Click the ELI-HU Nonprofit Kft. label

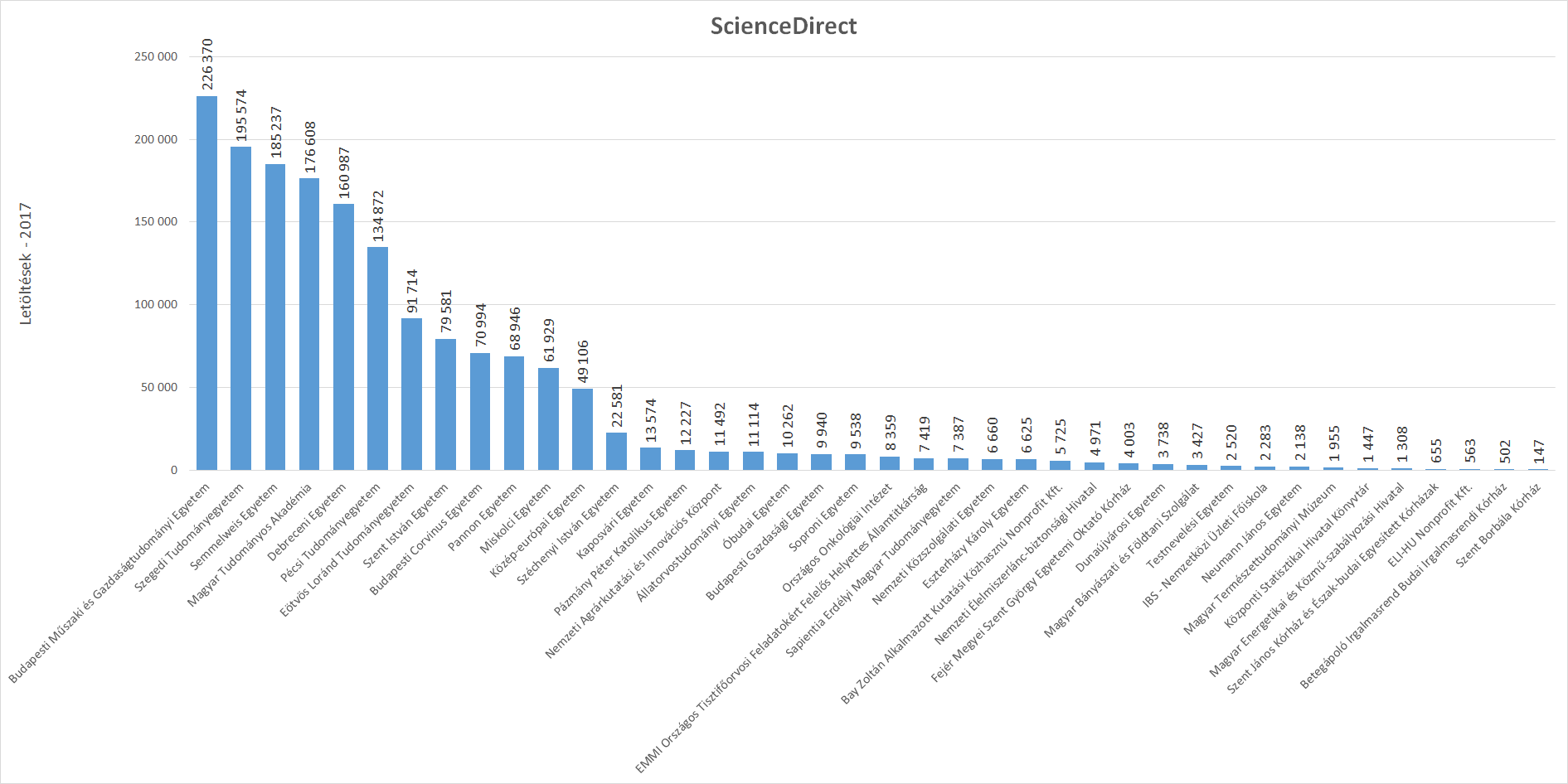(x=1431, y=524)
